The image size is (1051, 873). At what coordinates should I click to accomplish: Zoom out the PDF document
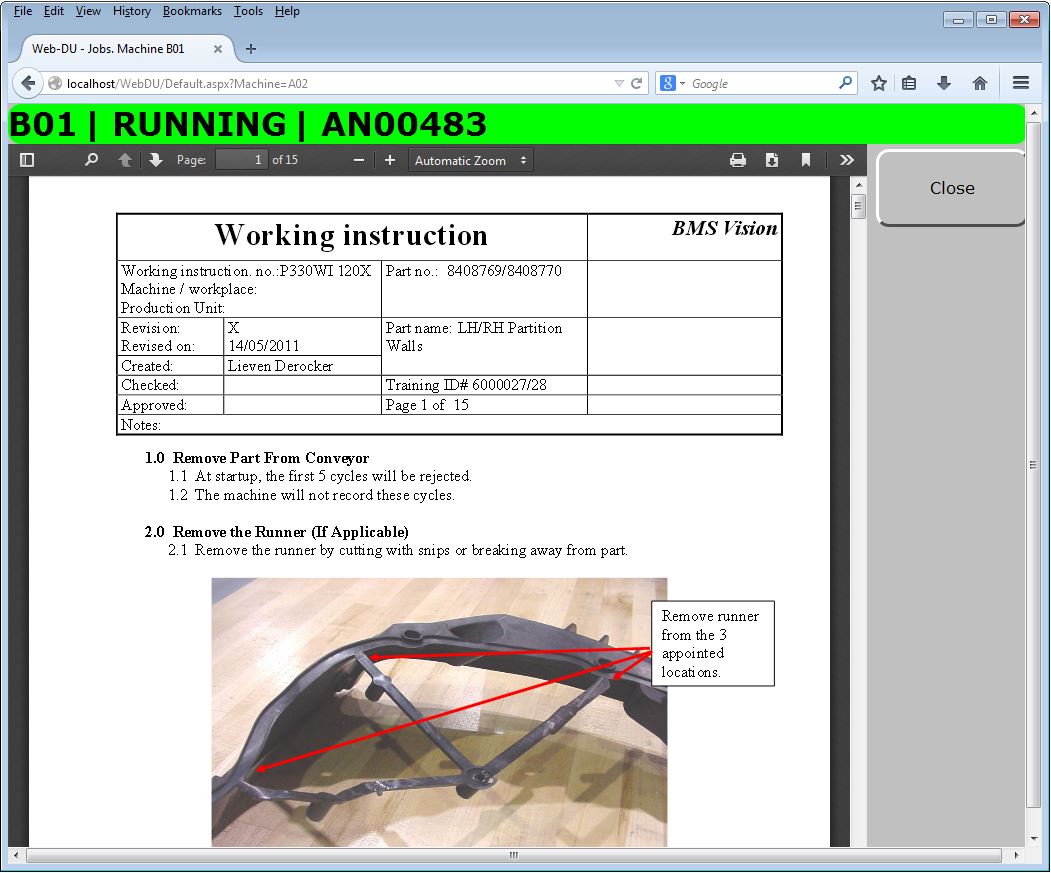pyautogui.click(x=359, y=160)
